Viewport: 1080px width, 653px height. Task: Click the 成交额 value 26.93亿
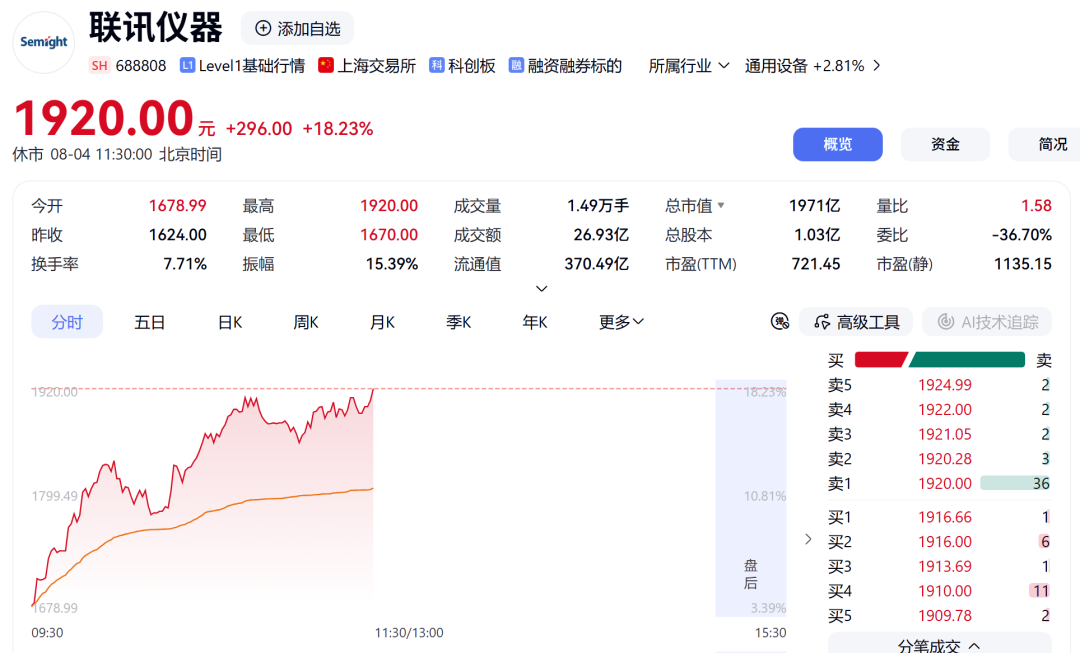(601, 235)
